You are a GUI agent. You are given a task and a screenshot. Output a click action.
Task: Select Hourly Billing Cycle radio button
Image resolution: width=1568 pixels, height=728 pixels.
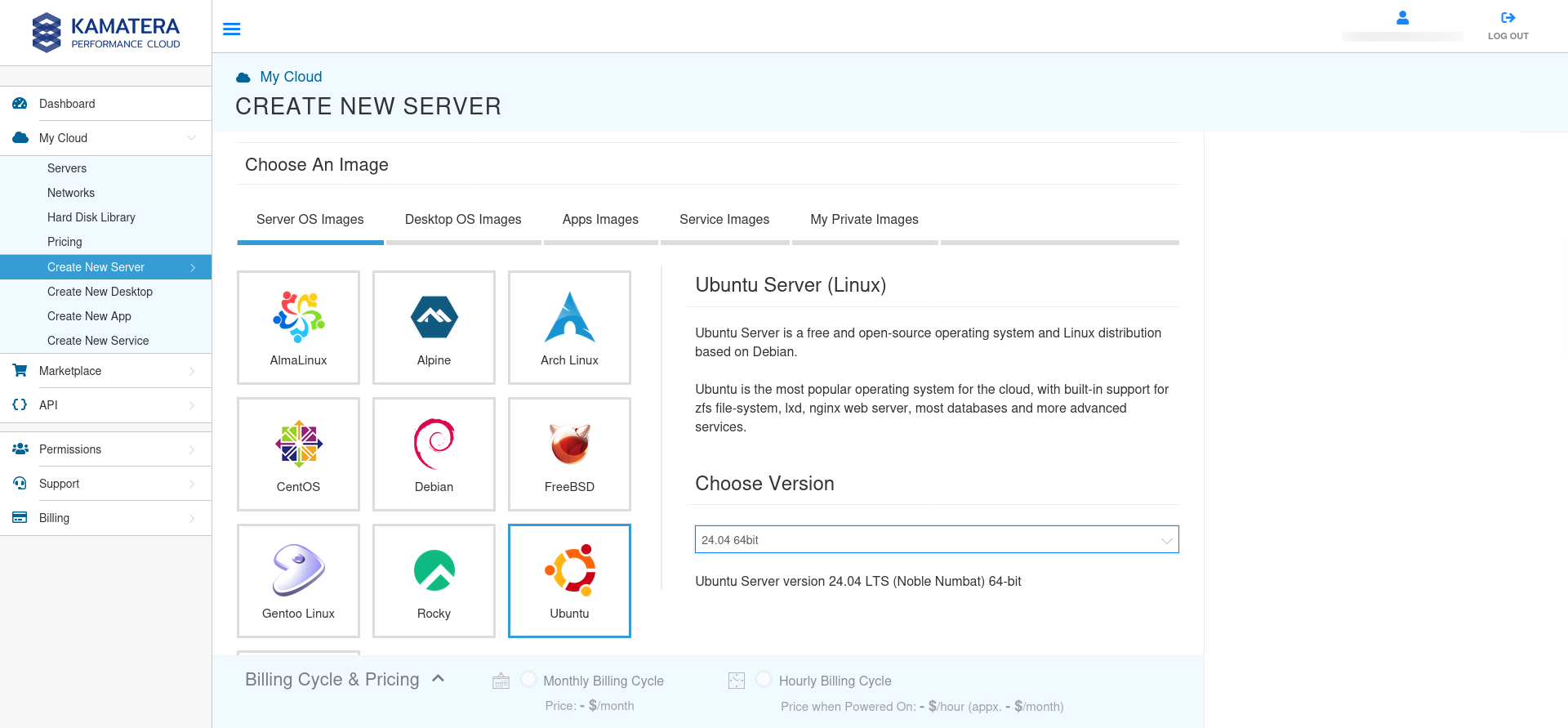tap(764, 679)
